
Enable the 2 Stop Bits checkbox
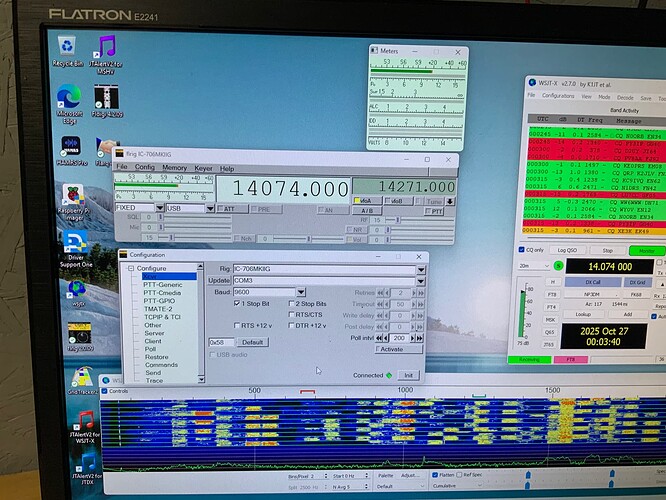292,303
